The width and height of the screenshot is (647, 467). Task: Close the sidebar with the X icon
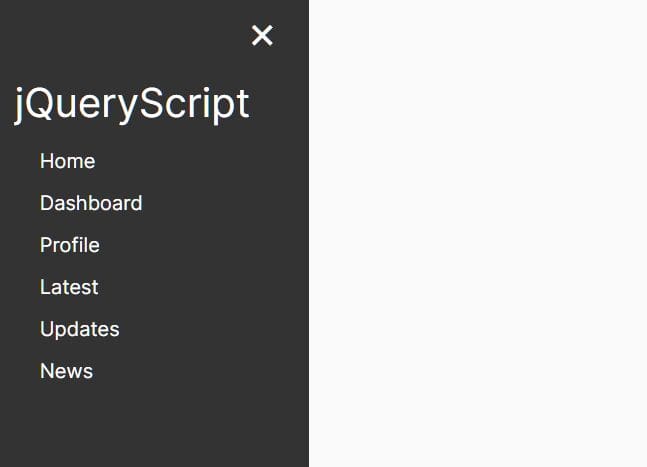coord(262,35)
